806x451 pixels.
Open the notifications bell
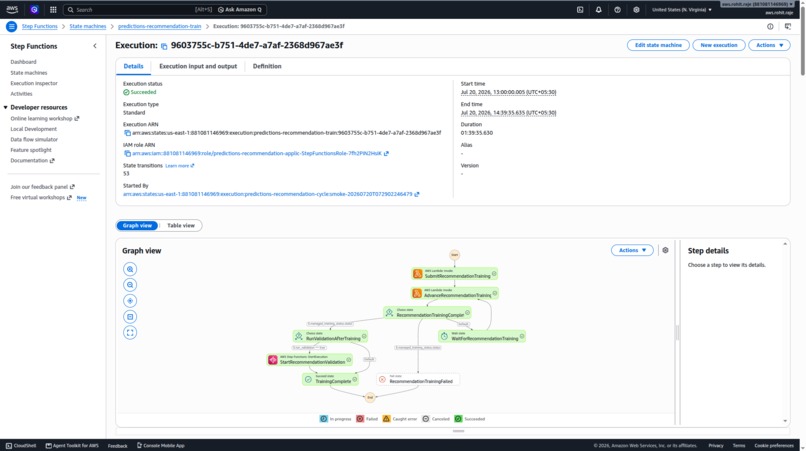[x=598, y=9]
